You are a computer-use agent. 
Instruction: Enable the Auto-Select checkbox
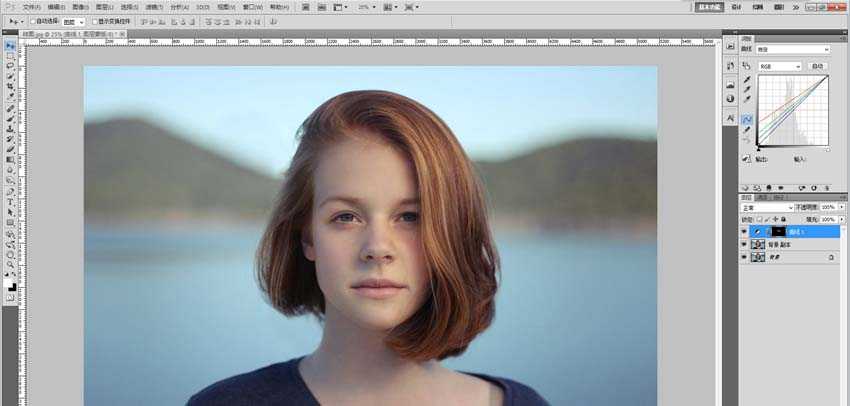[x=31, y=20]
